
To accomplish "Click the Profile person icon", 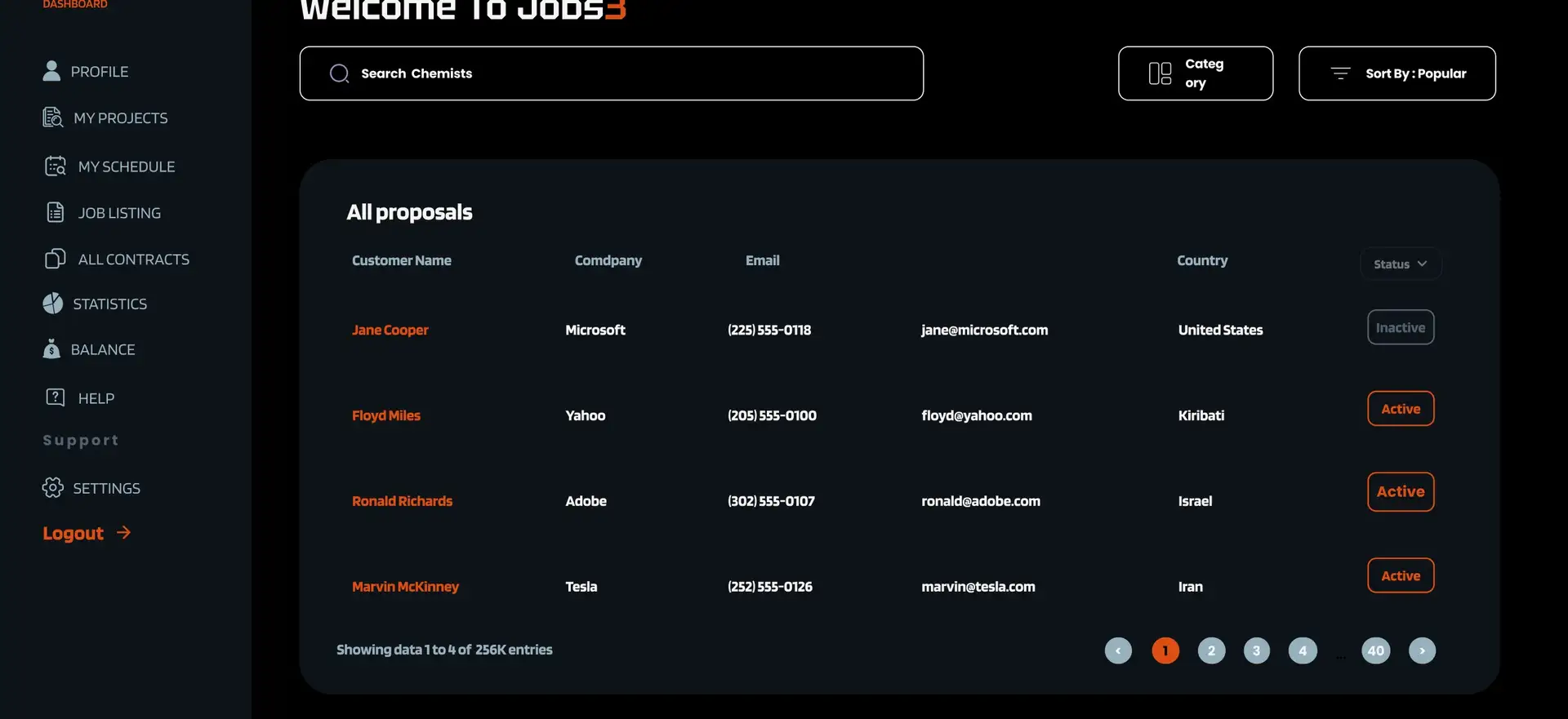I will tap(51, 71).
